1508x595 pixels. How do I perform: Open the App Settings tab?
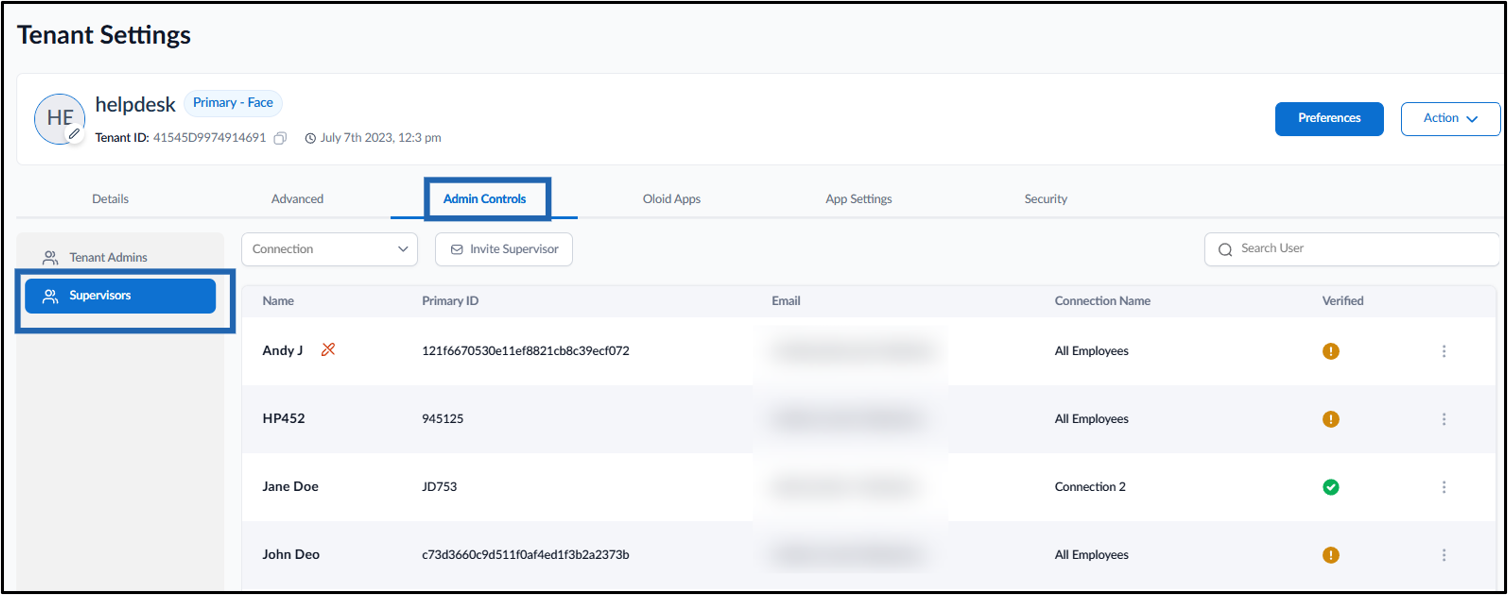tap(859, 199)
